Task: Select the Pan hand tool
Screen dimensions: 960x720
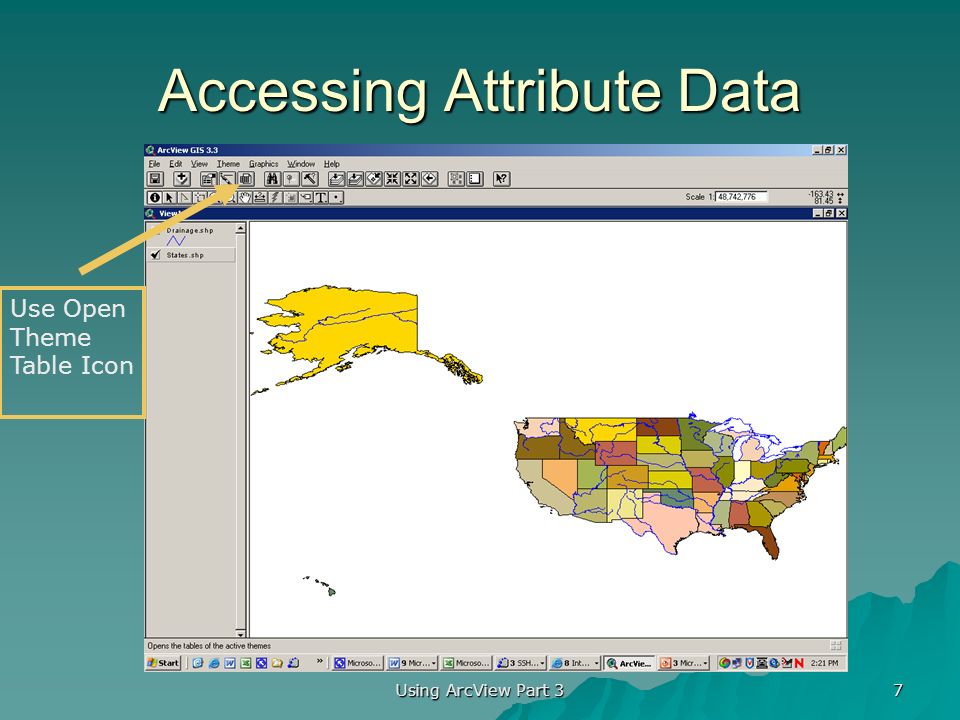Action: click(245, 197)
